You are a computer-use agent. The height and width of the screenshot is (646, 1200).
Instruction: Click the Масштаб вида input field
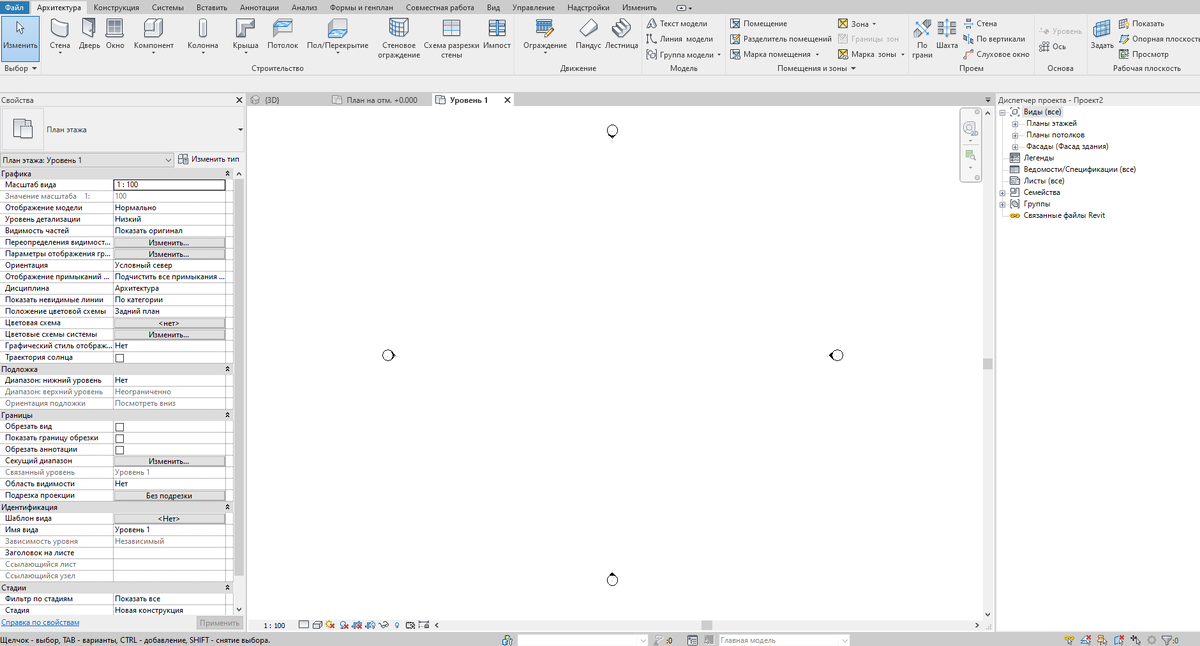point(169,185)
